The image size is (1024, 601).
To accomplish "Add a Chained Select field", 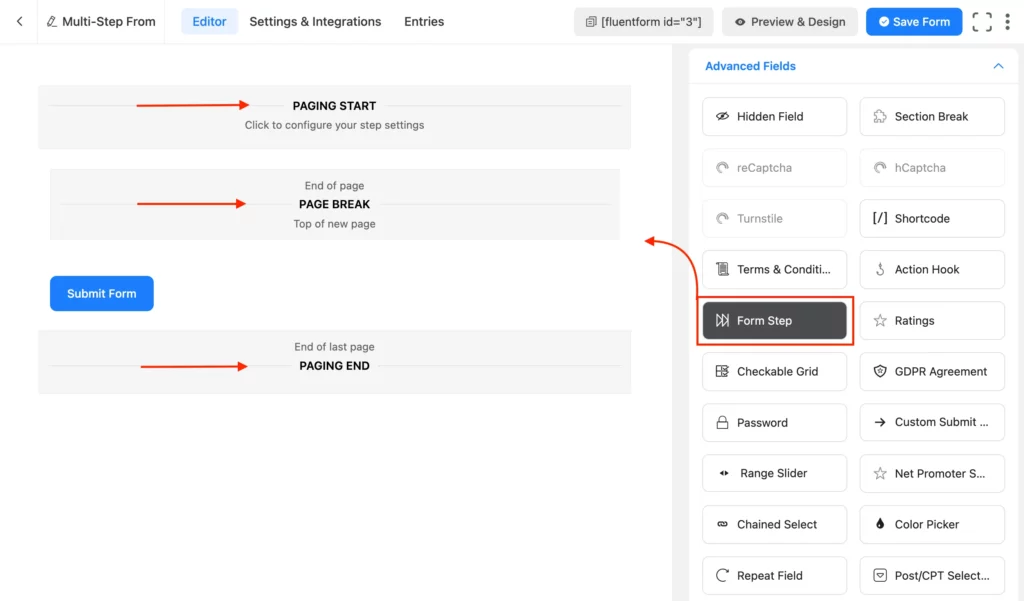I will coord(774,524).
